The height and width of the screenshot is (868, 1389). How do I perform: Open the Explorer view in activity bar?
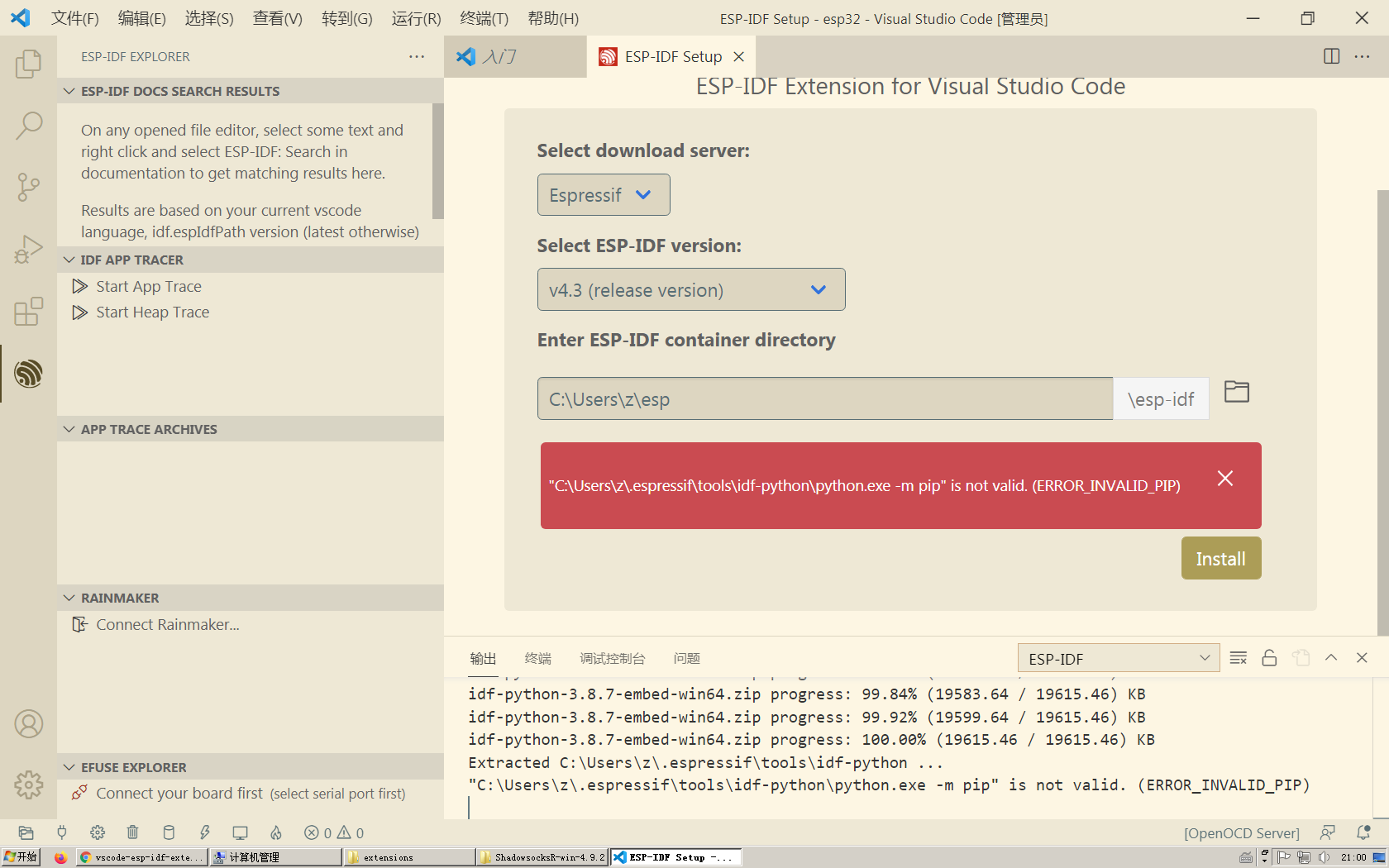[x=28, y=64]
